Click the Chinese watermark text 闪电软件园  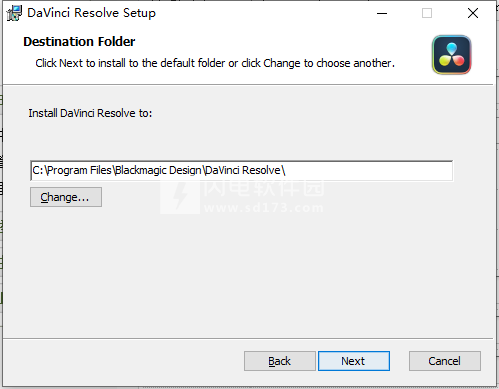(x=264, y=188)
